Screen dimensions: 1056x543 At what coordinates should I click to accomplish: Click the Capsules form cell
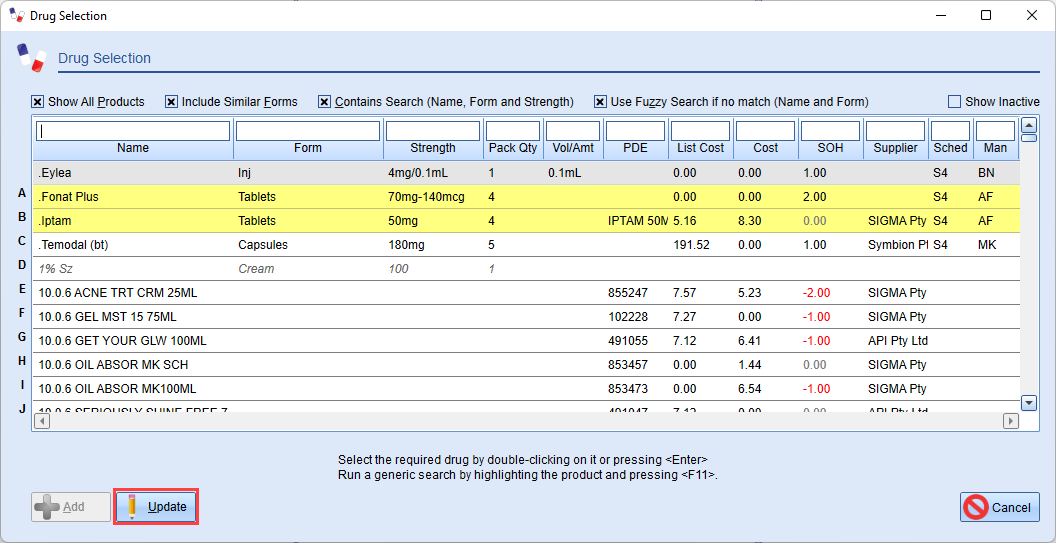pos(263,245)
